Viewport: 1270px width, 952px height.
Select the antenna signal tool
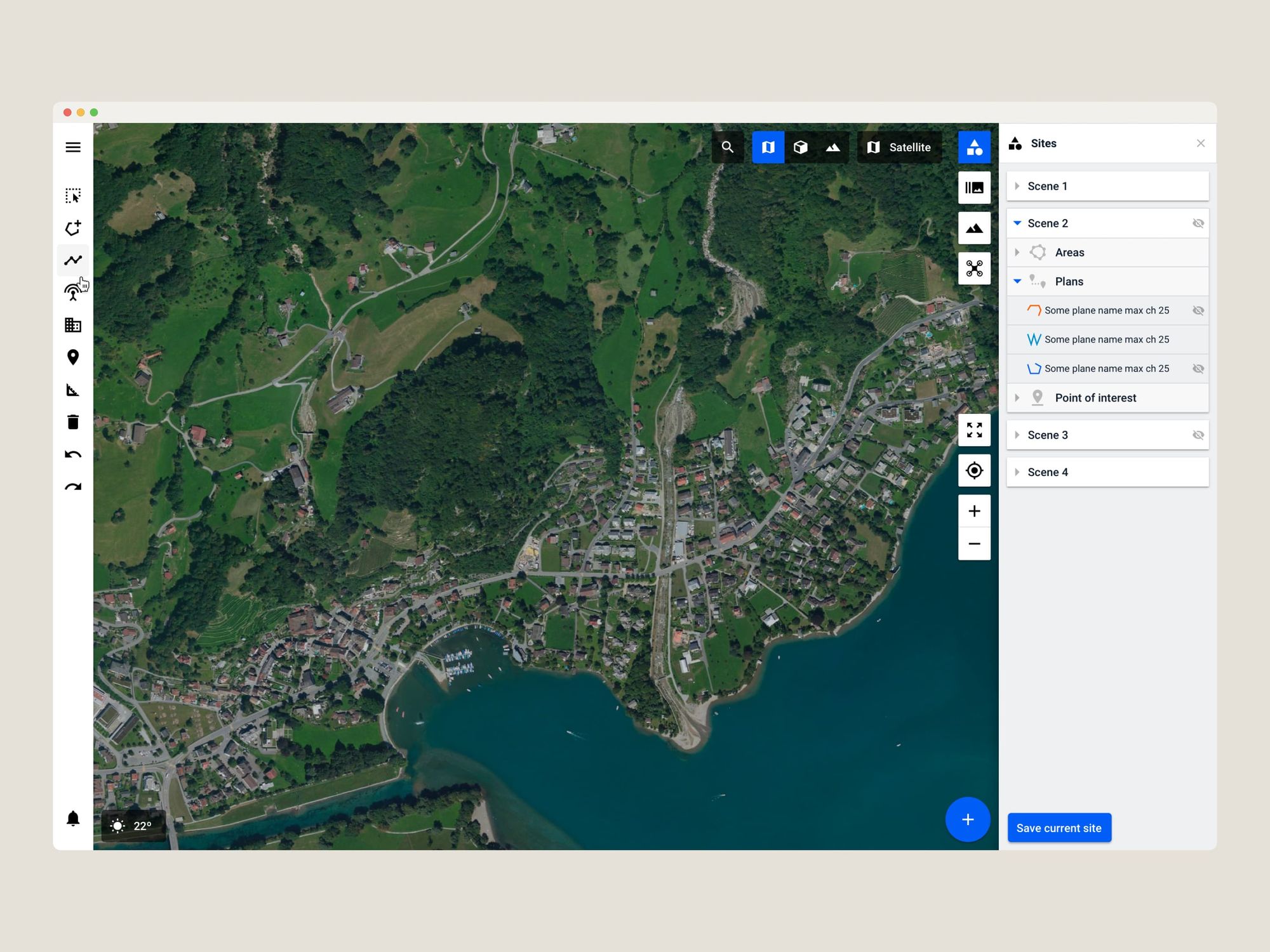pyautogui.click(x=73, y=293)
